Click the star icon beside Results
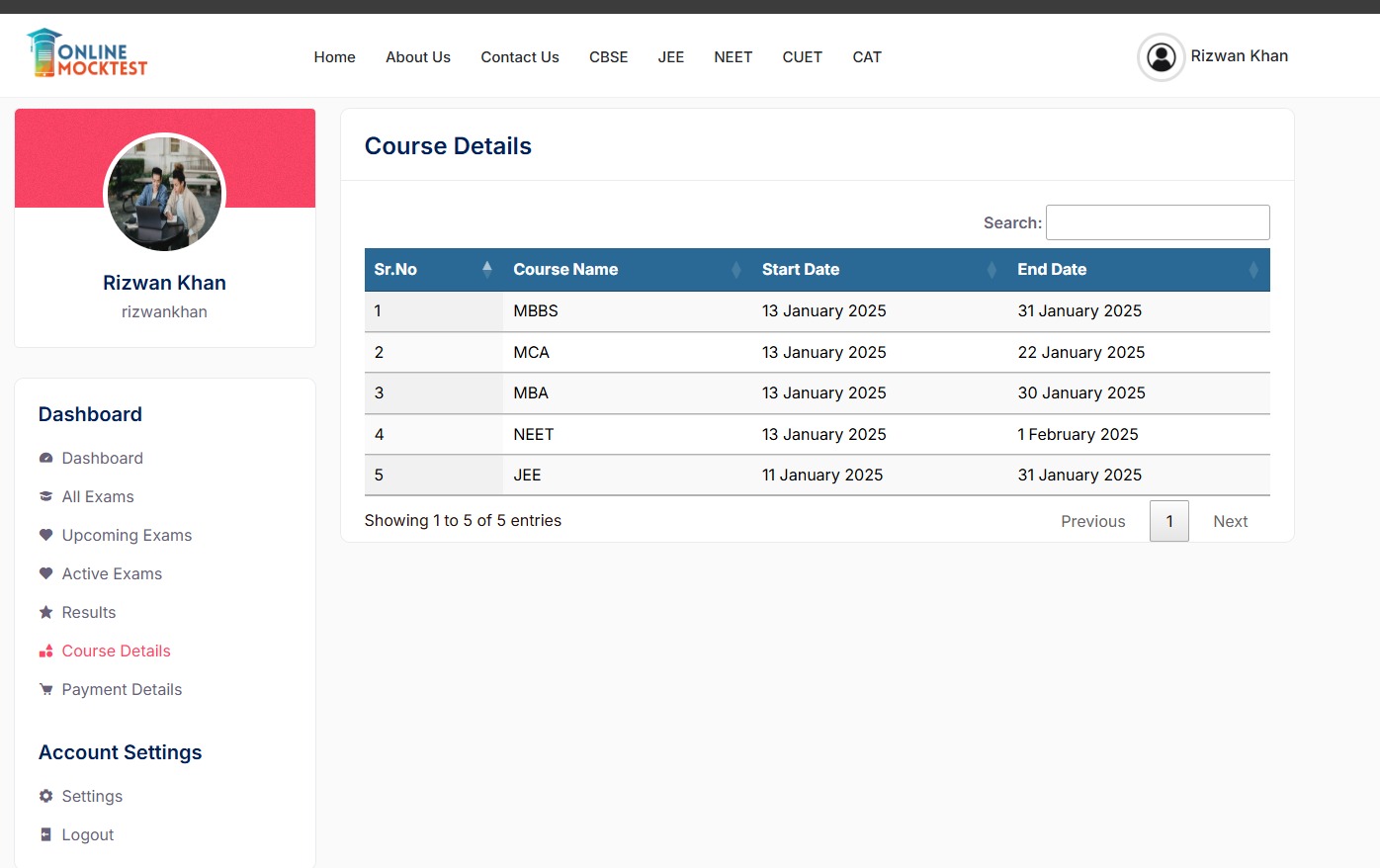Screen dimensions: 1380x868 pyautogui.click(x=45, y=612)
